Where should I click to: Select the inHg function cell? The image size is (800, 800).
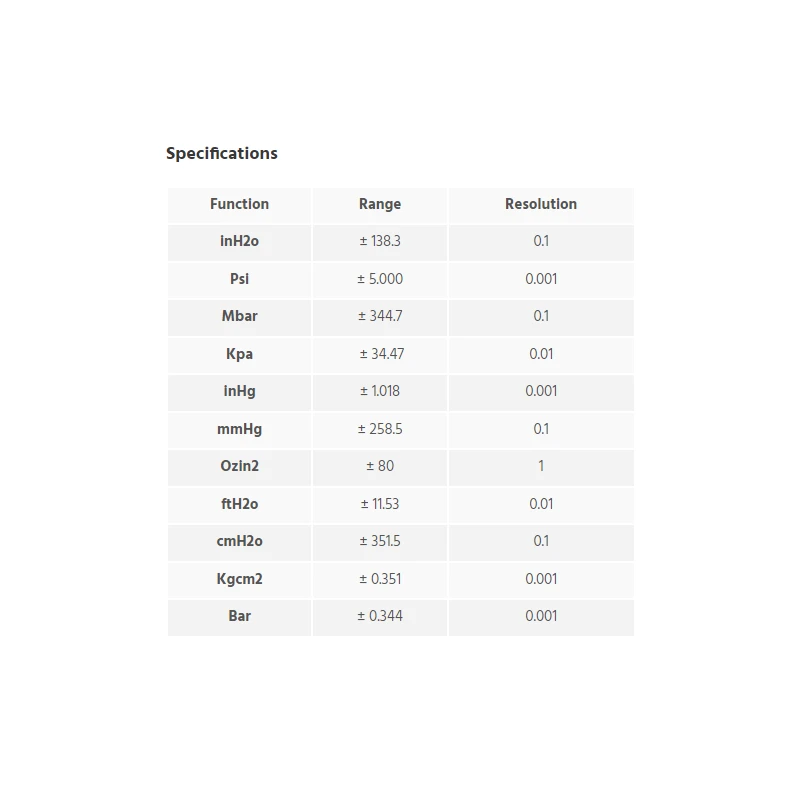(x=239, y=391)
